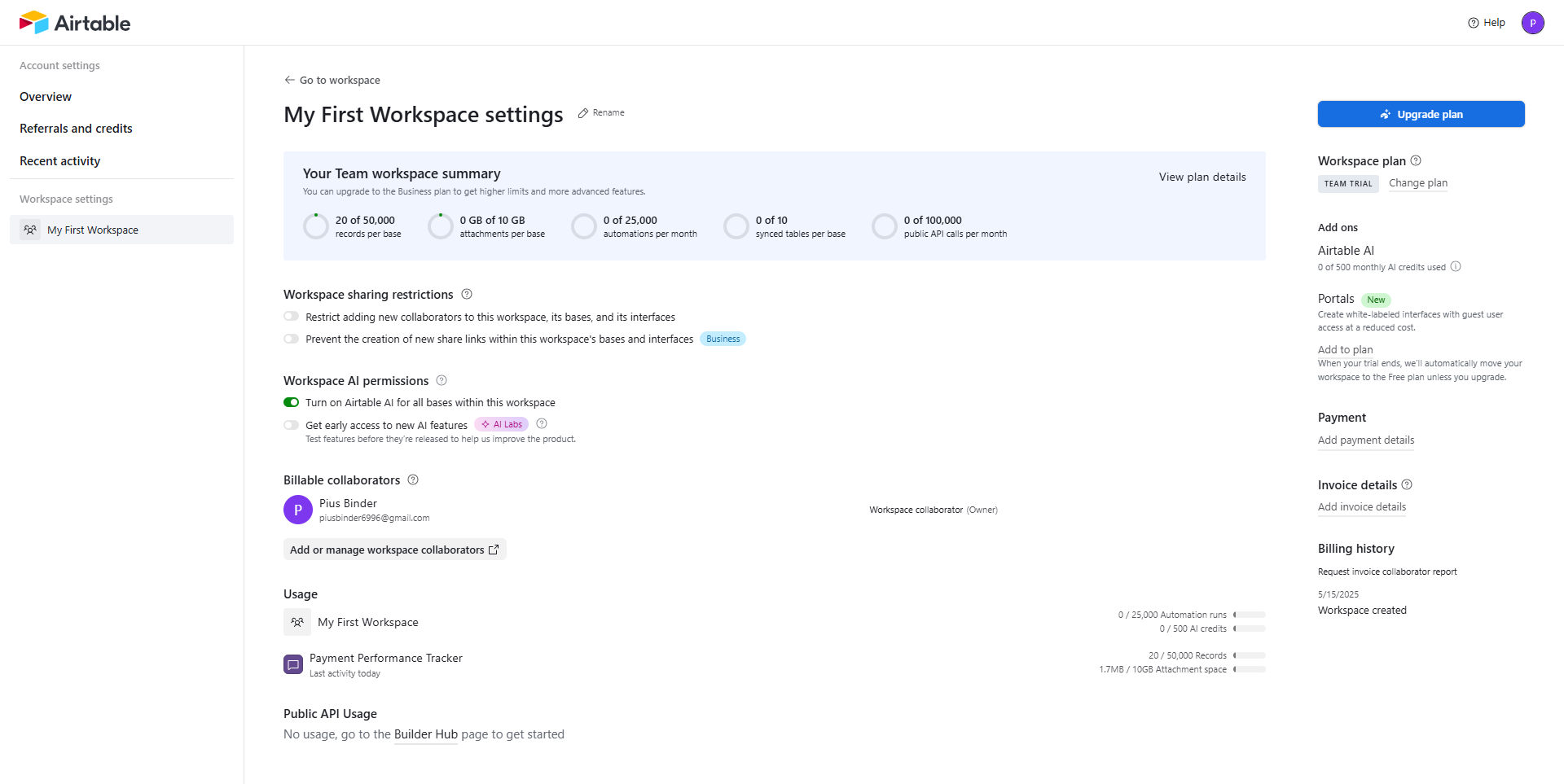This screenshot has height=784, width=1564.
Task: Click the Pius Binder avatar
Action: tap(298, 510)
